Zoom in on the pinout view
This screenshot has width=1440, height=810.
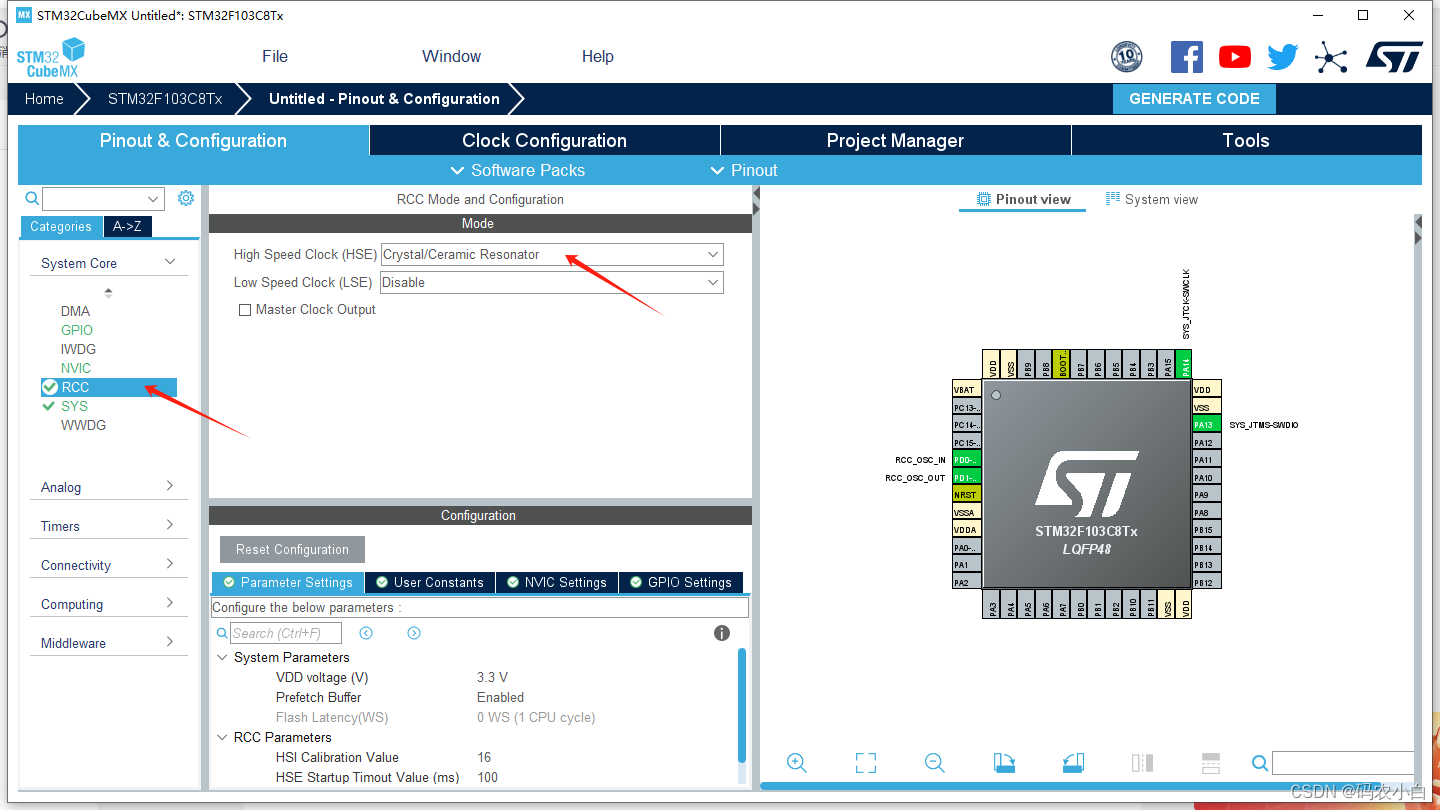(797, 763)
